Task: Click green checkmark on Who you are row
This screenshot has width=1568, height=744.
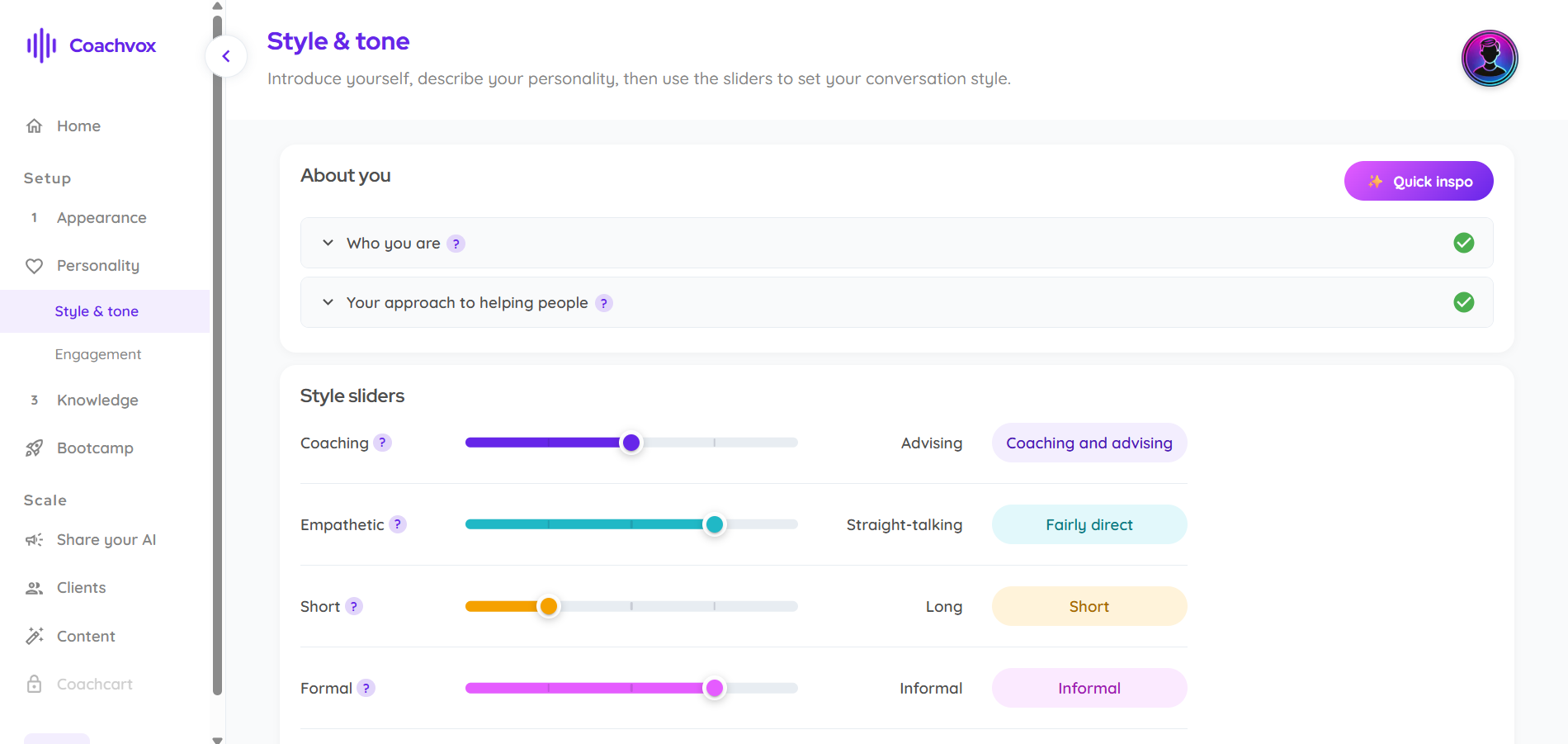Action: [x=1464, y=243]
